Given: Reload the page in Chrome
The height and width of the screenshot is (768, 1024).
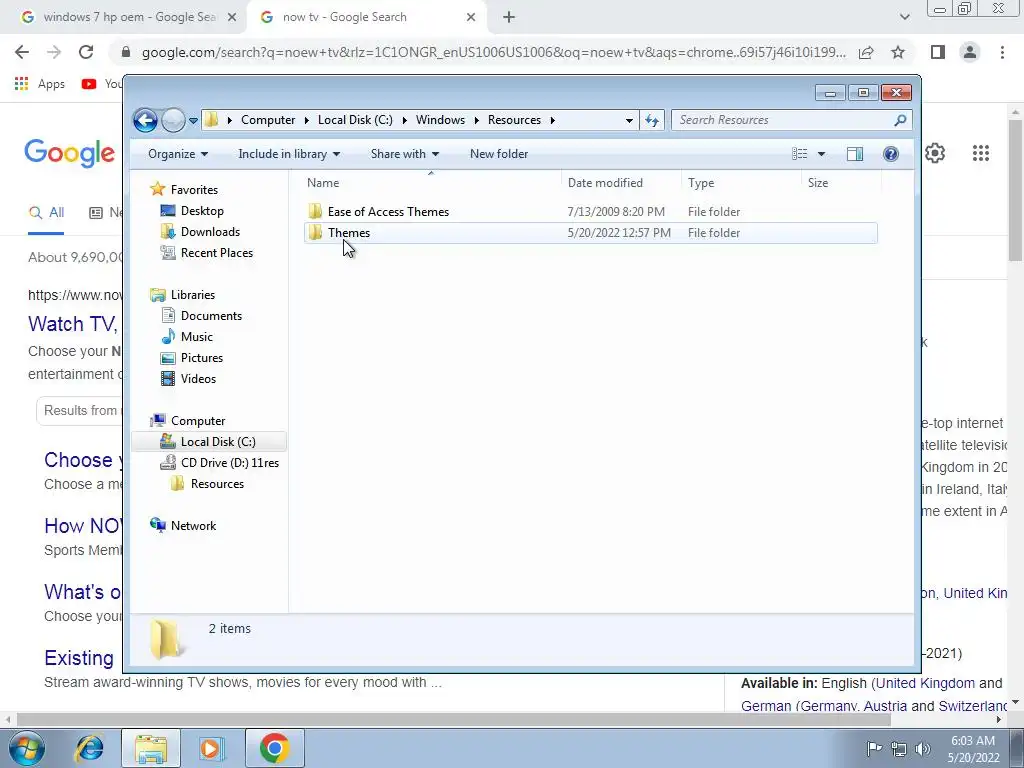Looking at the screenshot, I should pyautogui.click(x=86, y=52).
